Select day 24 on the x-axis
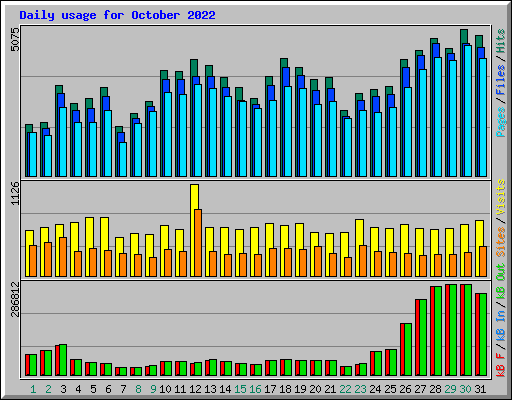The width and height of the screenshot is (512, 400). [x=375, y=389]
